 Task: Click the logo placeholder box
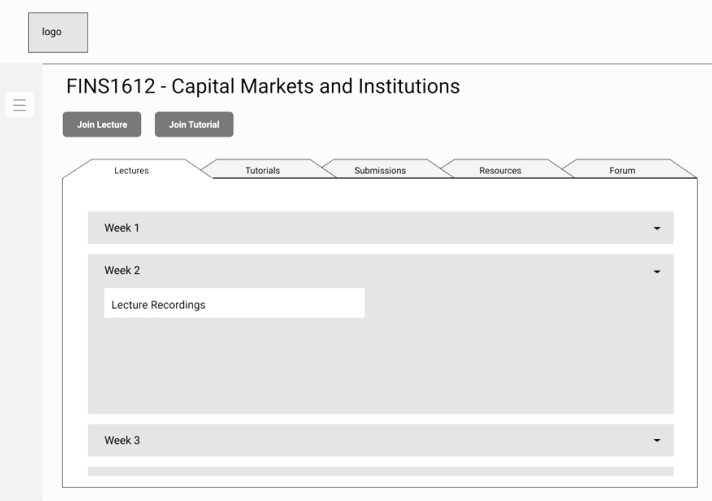click(58, 32)
